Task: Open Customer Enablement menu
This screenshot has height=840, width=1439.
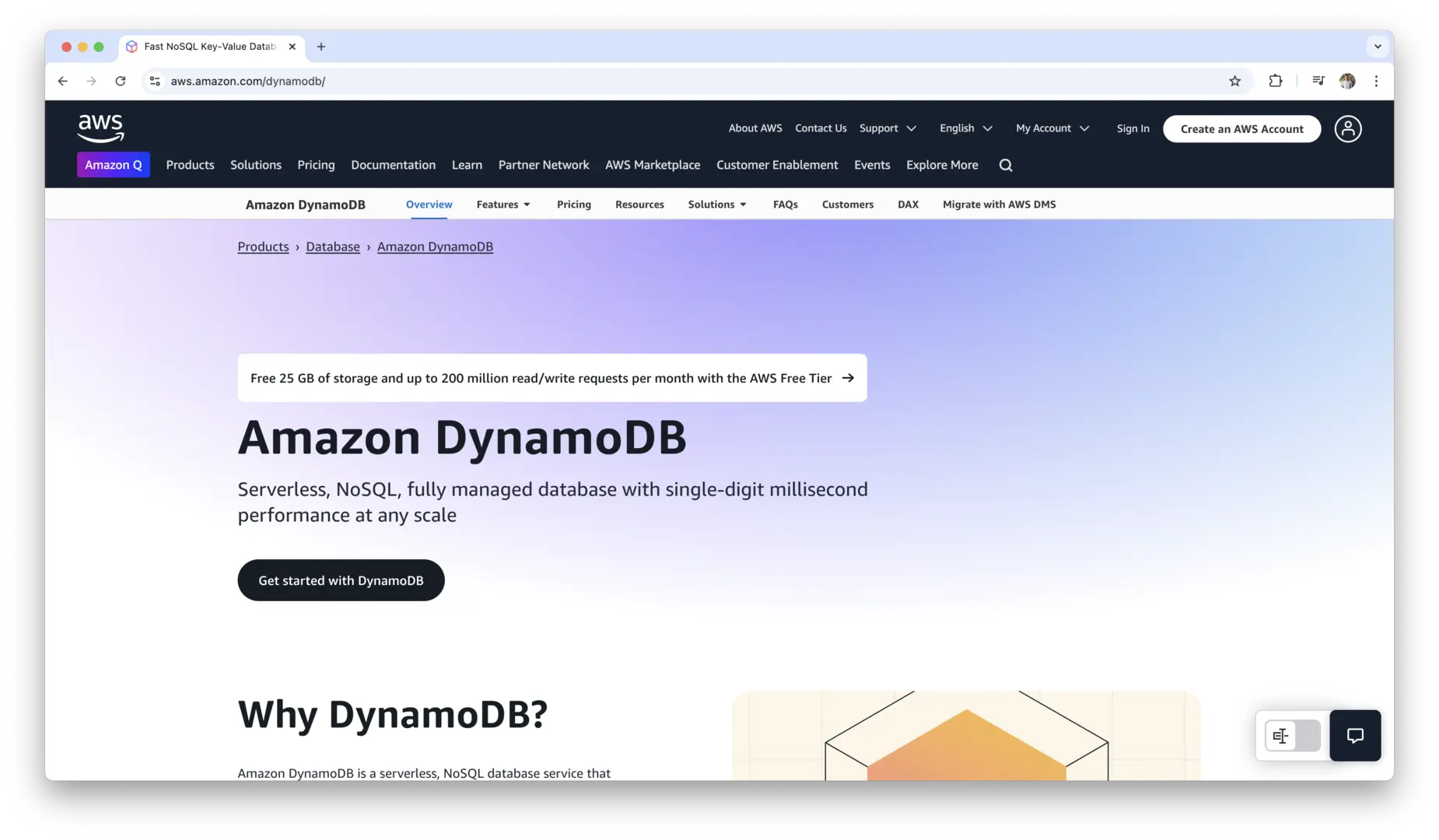Action: [777, 165]
